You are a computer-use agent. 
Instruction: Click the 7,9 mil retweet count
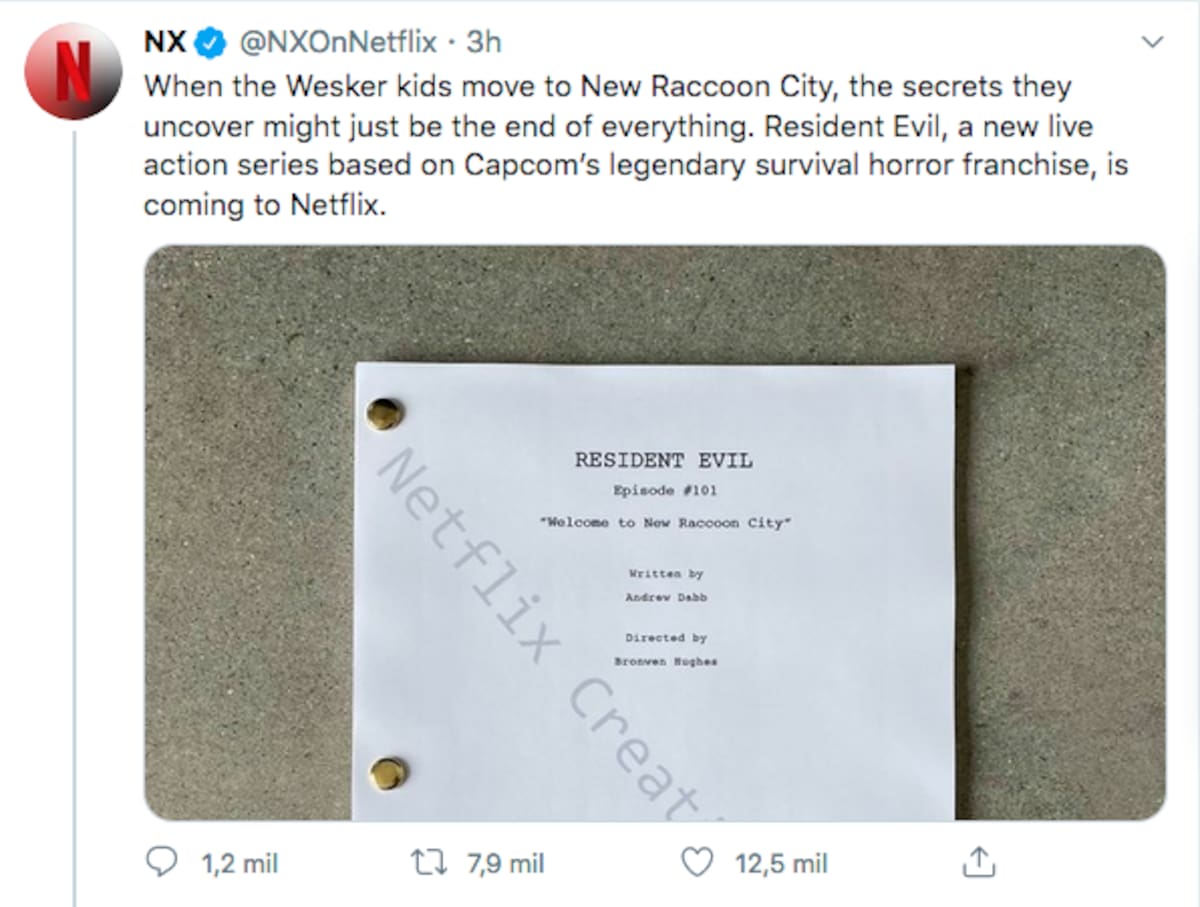(x=506, y=863)
